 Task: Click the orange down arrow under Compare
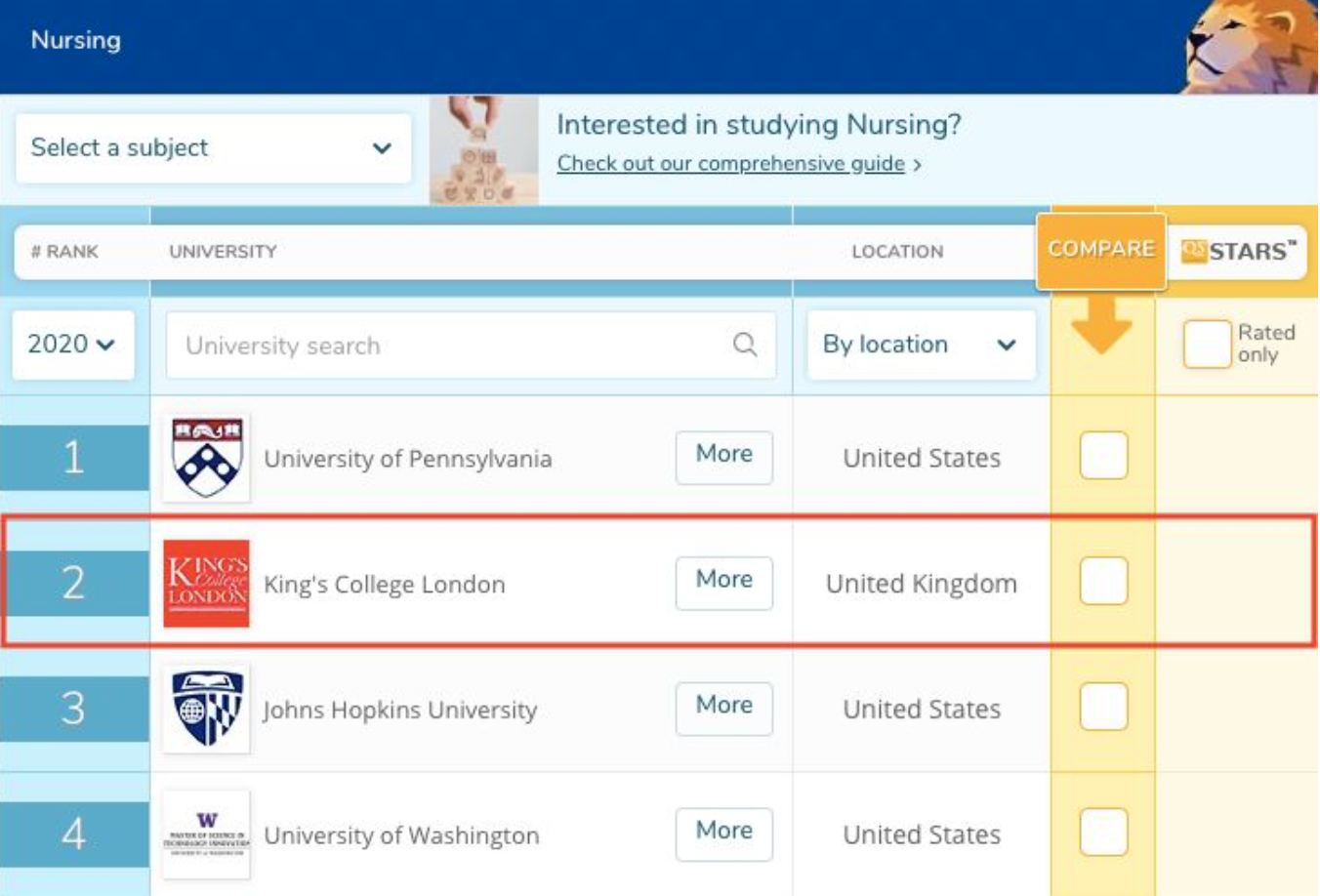pyautogui.click(x=1101, y=327)
